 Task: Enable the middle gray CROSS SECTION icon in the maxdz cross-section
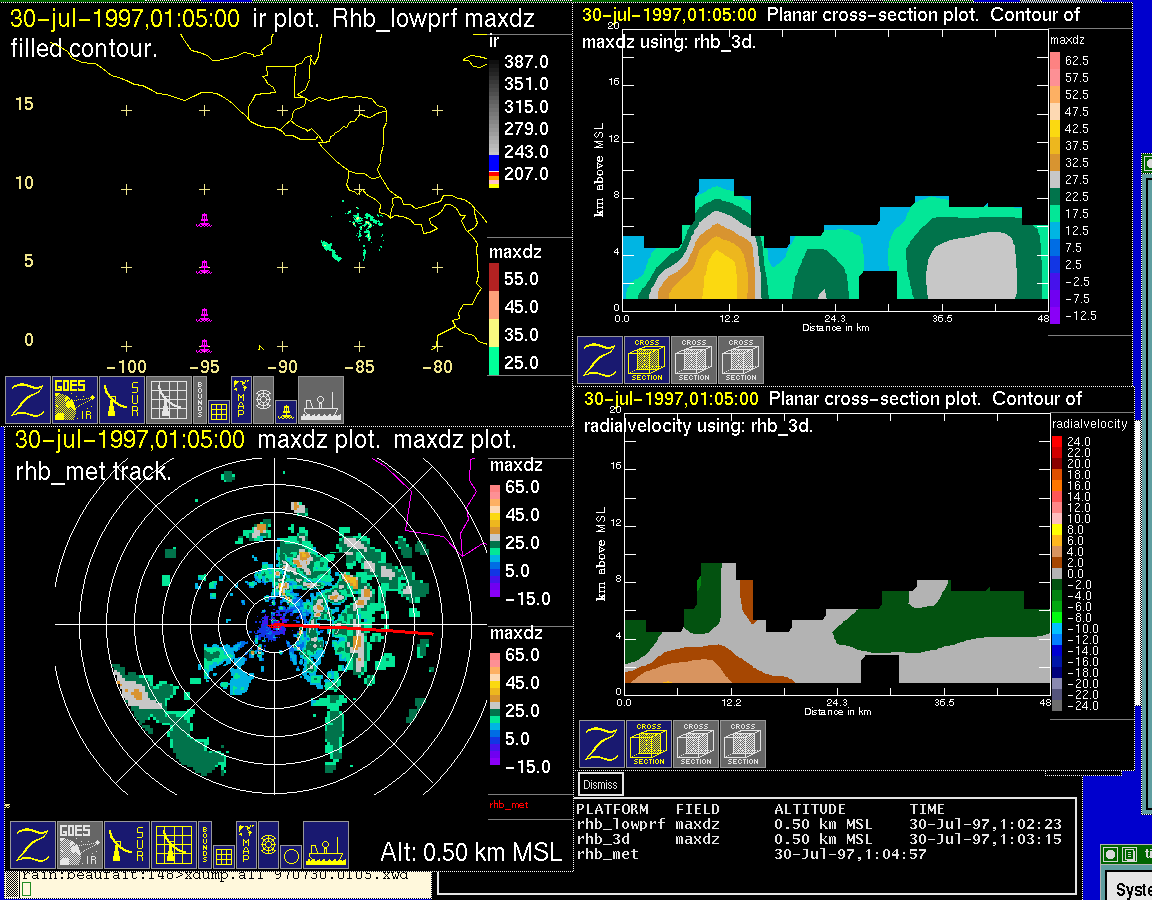(694, 360)
